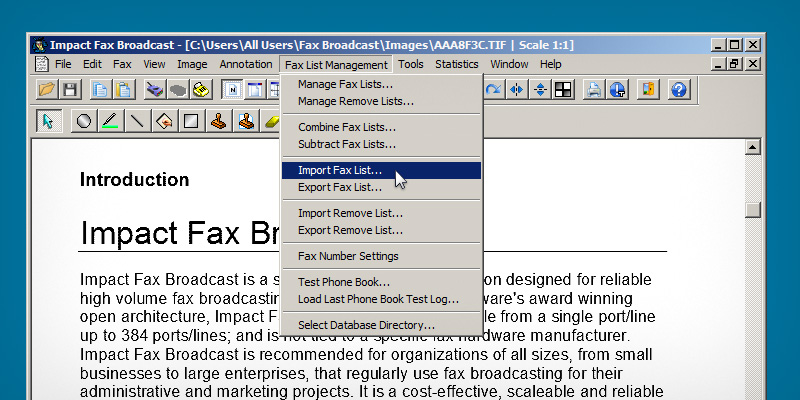Click the Print toolbar icon
Image resolution: width=800 pixels, height=400 pixels.
594,90
